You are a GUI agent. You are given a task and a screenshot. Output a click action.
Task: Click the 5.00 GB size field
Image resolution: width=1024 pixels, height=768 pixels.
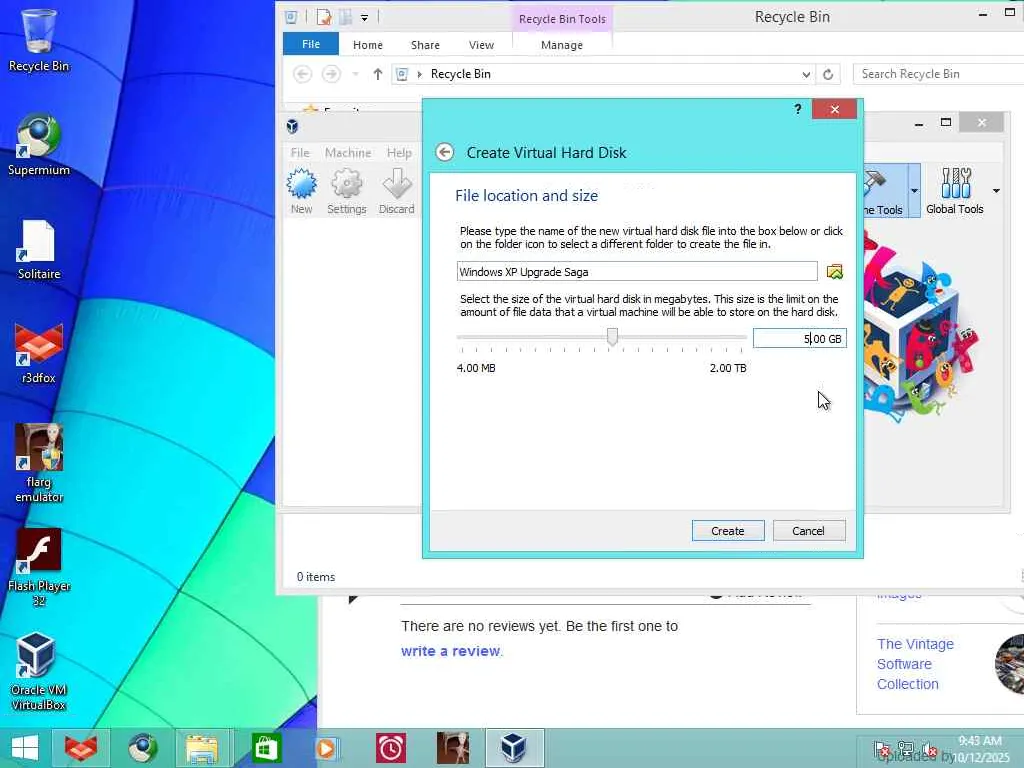point(799,338)
